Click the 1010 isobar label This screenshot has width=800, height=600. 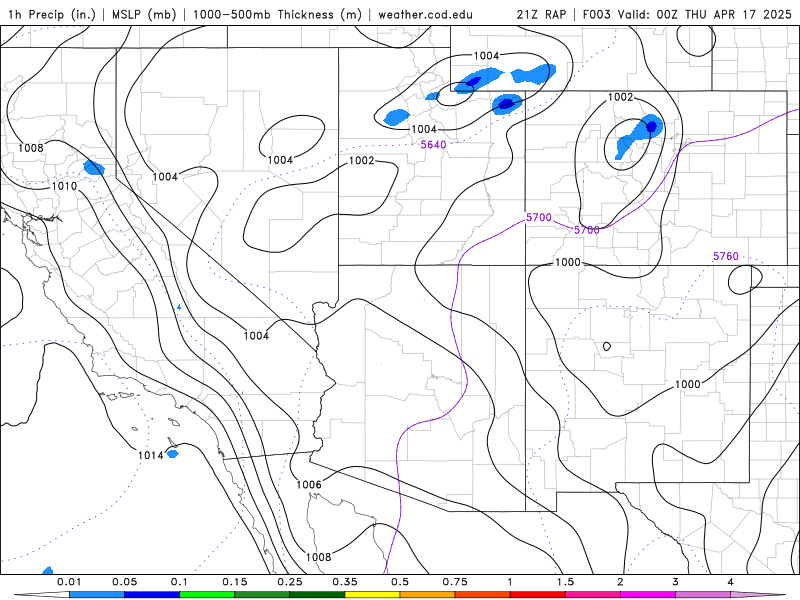click(64, 186)
